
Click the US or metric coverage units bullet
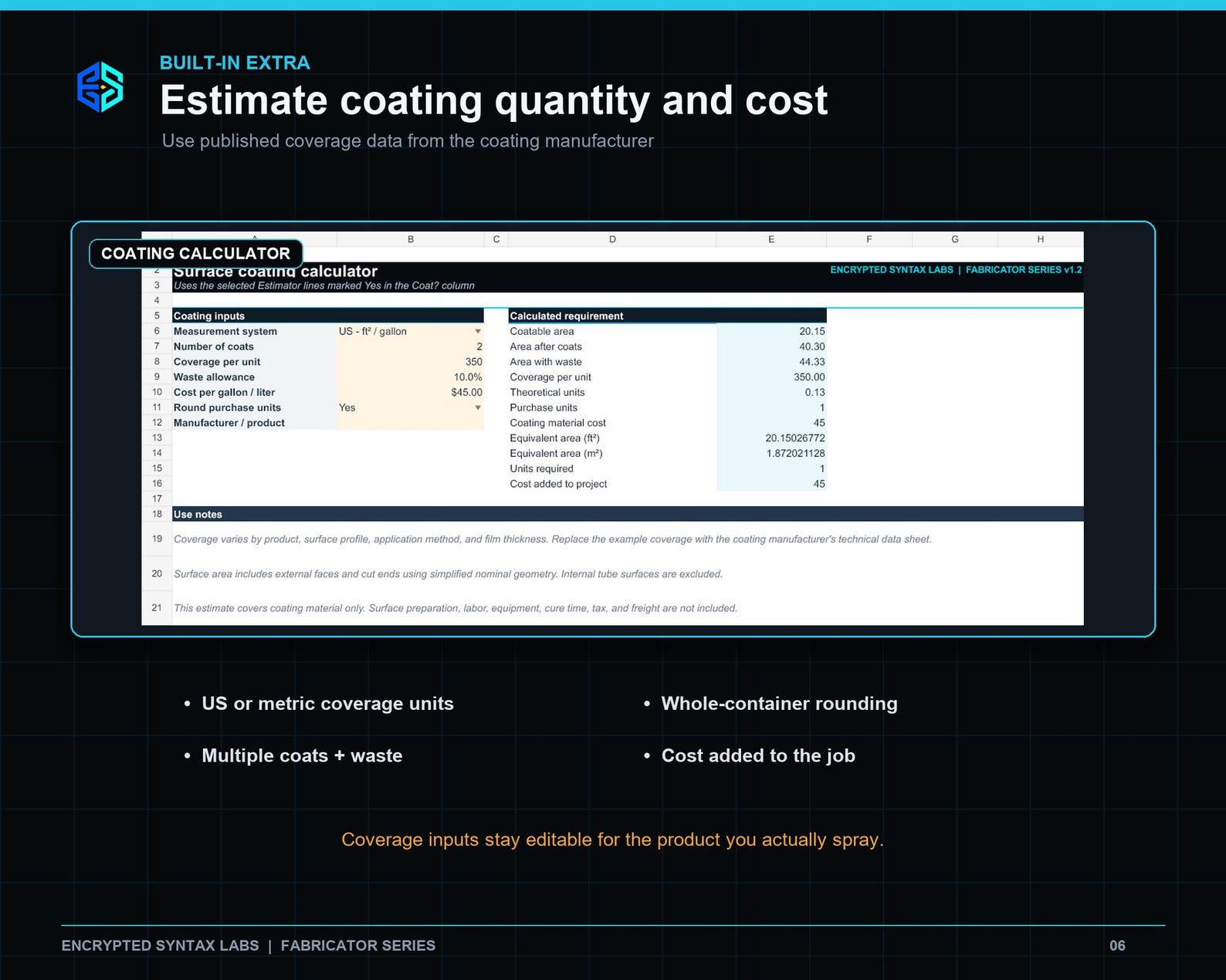point(327,704)
